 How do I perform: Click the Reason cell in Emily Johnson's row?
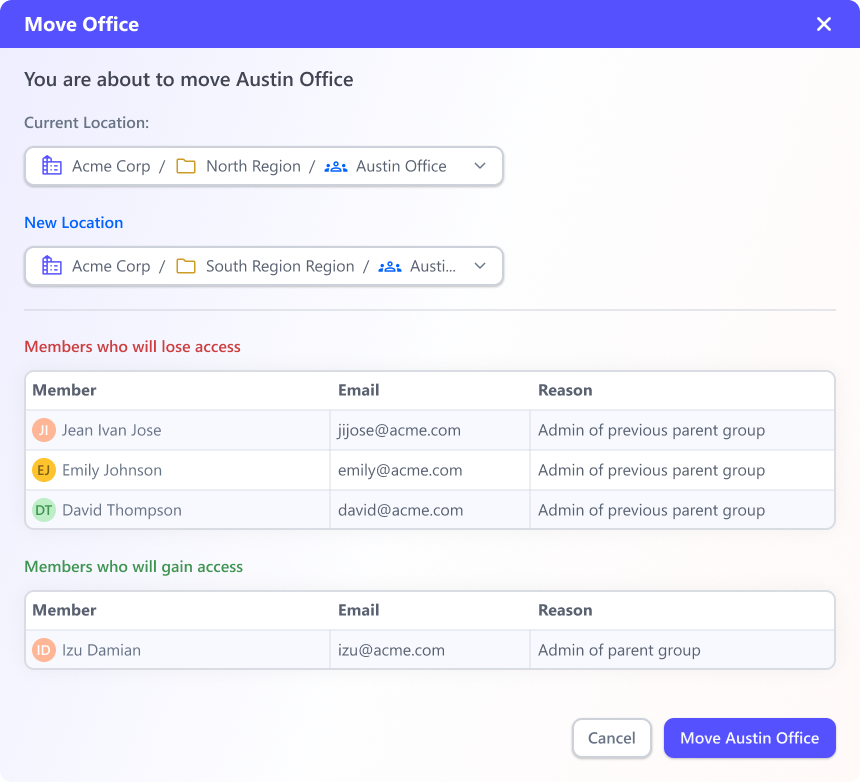coord(682,470)
